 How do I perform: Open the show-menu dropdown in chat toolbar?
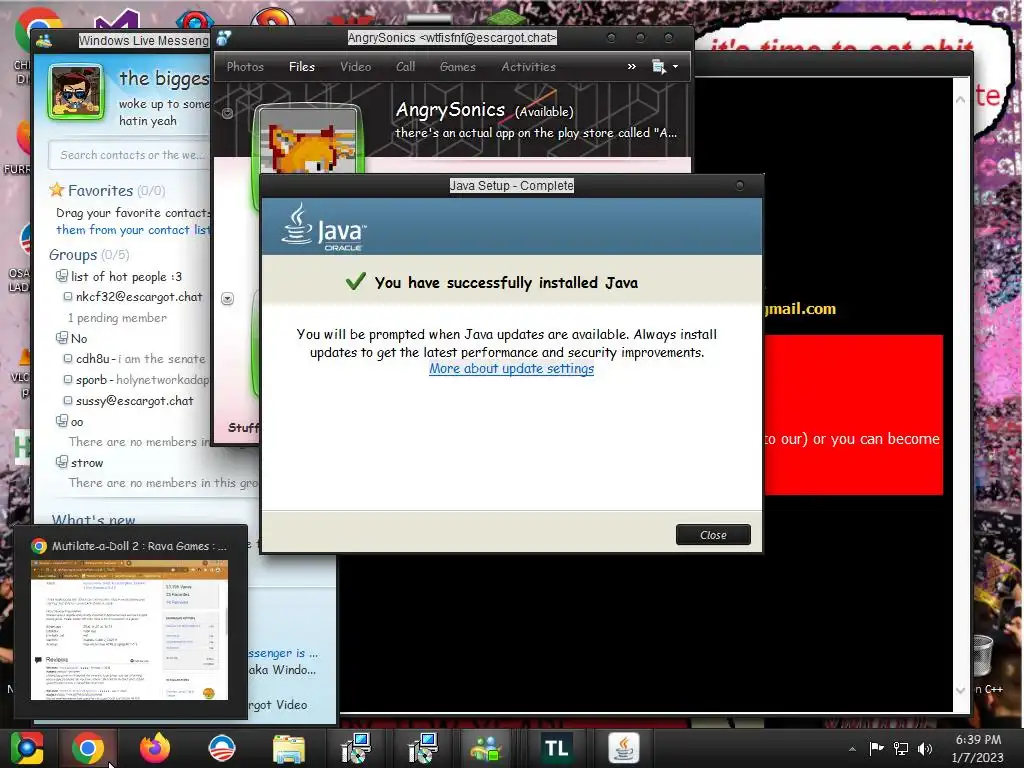click(665, 67)
